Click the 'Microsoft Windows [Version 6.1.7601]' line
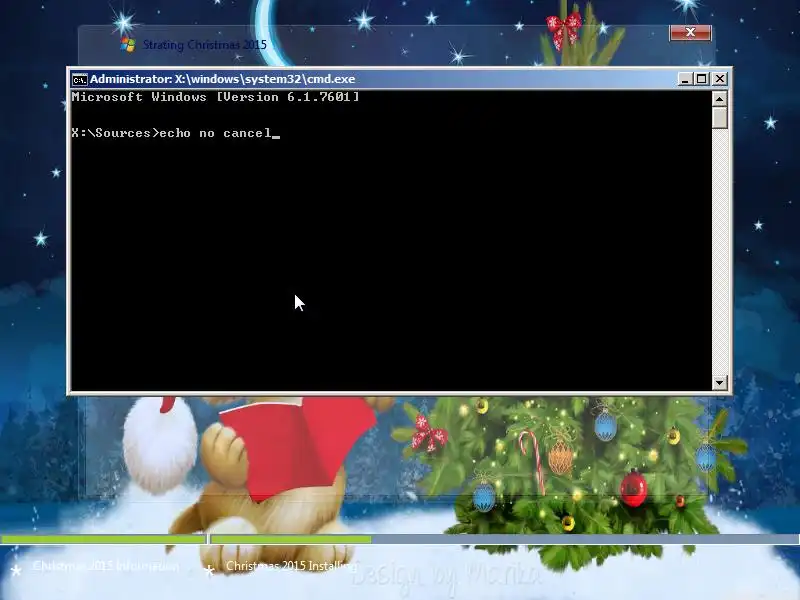This screenshot has width=800, height=600. 215,97
